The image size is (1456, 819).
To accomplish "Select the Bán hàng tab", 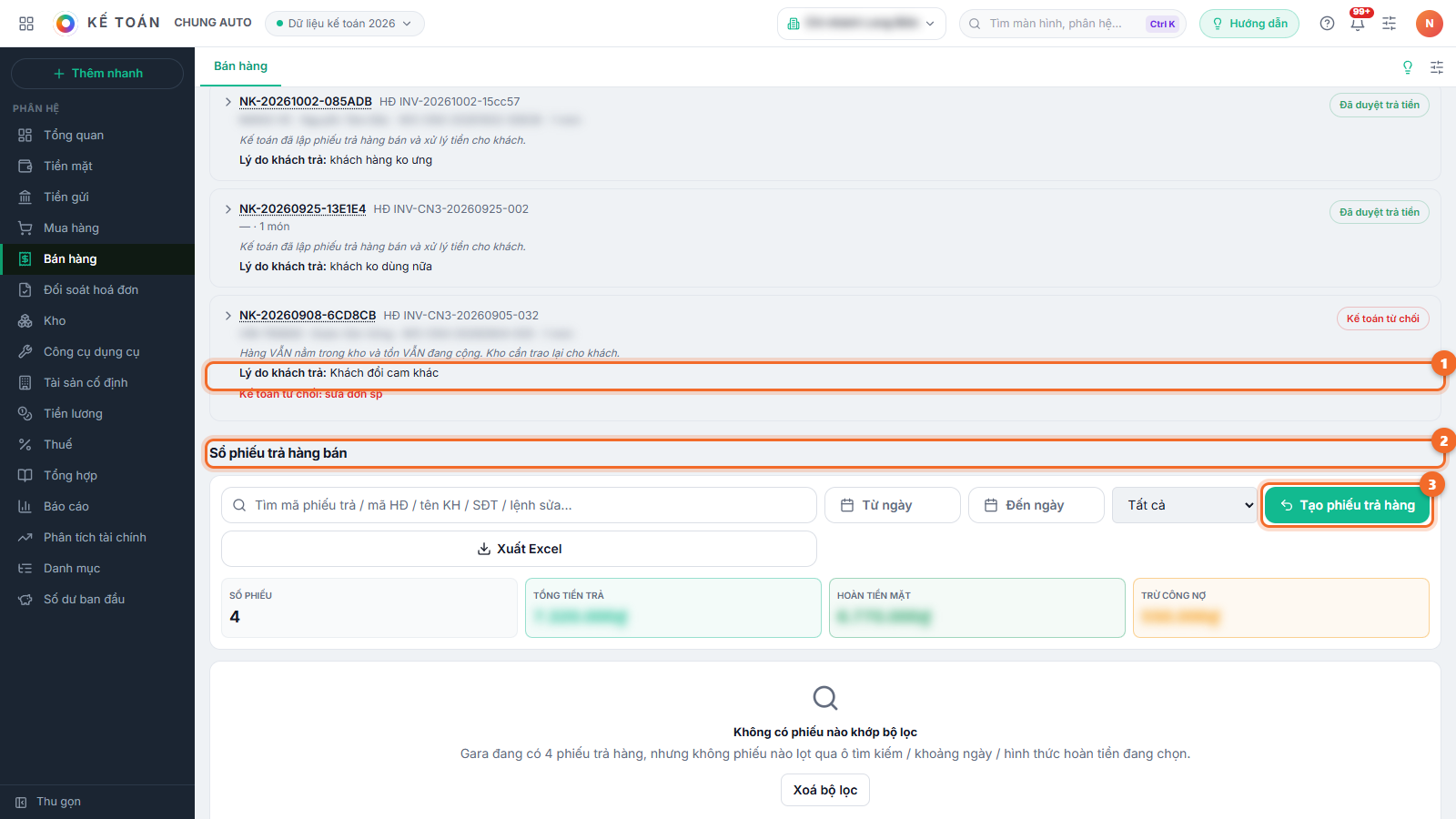I will 240,66.
